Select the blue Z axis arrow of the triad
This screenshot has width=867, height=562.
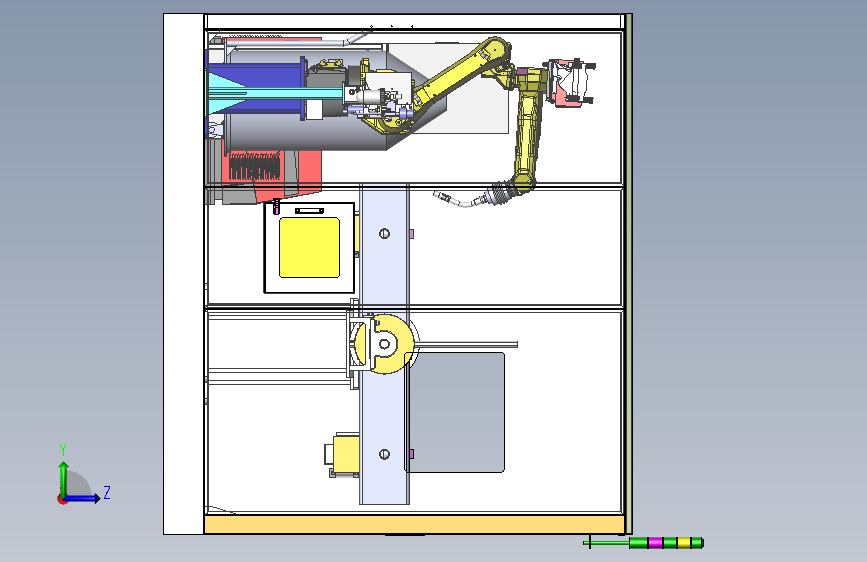pos(82,498)
